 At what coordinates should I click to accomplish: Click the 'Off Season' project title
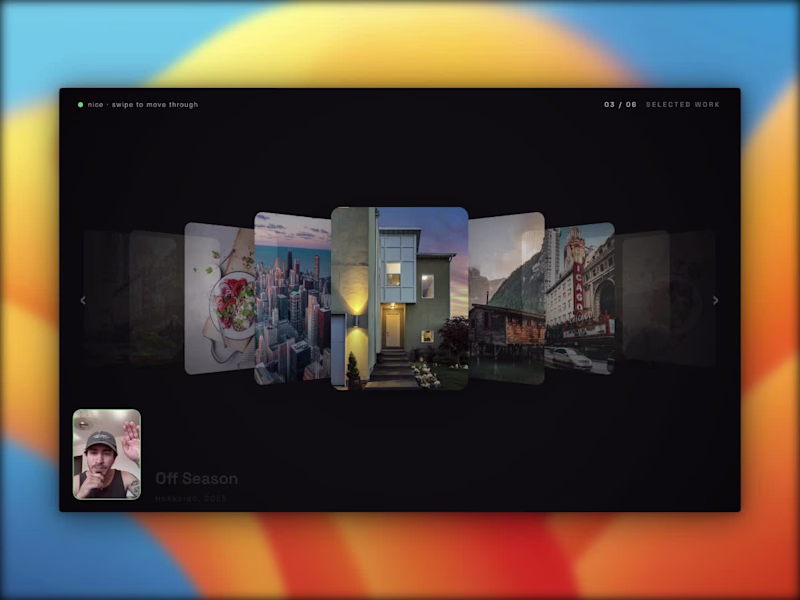coord(196,479)
